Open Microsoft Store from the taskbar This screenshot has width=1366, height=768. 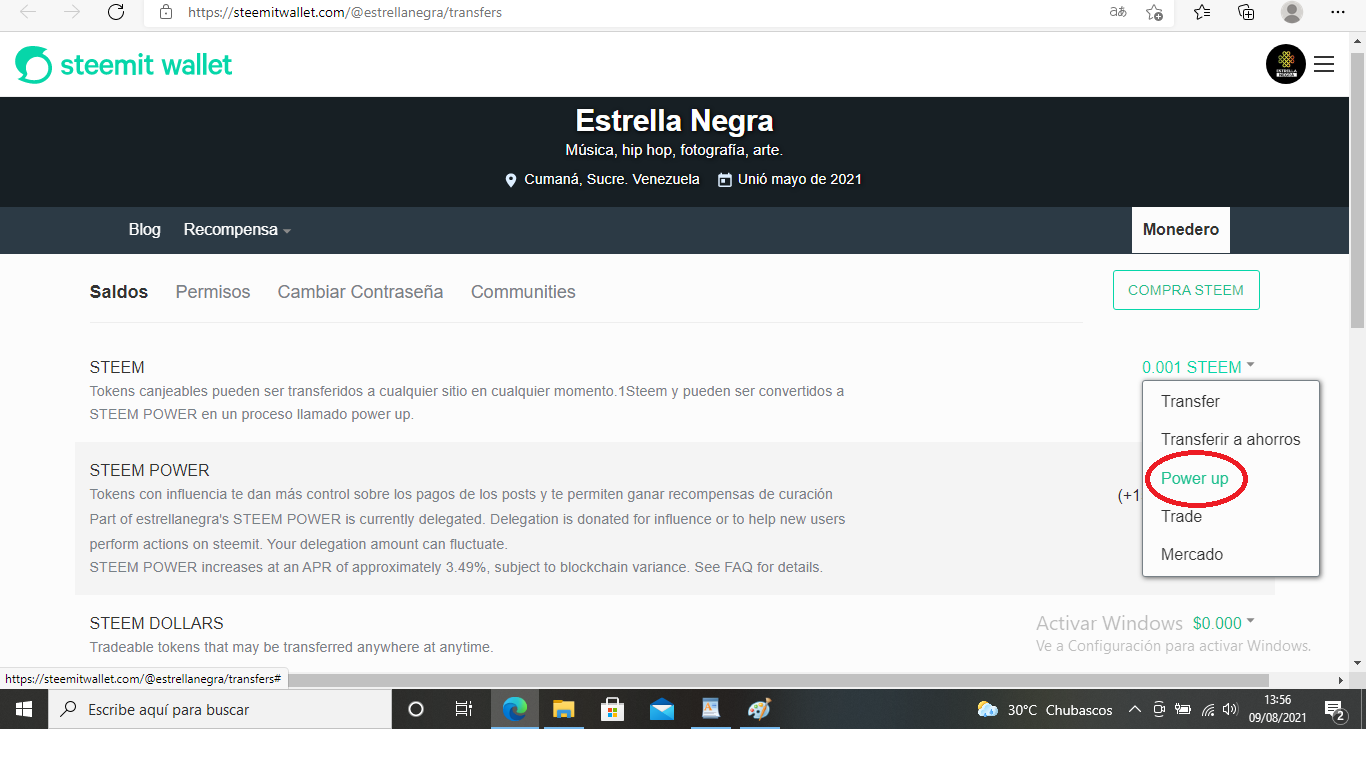pos(612,709)
